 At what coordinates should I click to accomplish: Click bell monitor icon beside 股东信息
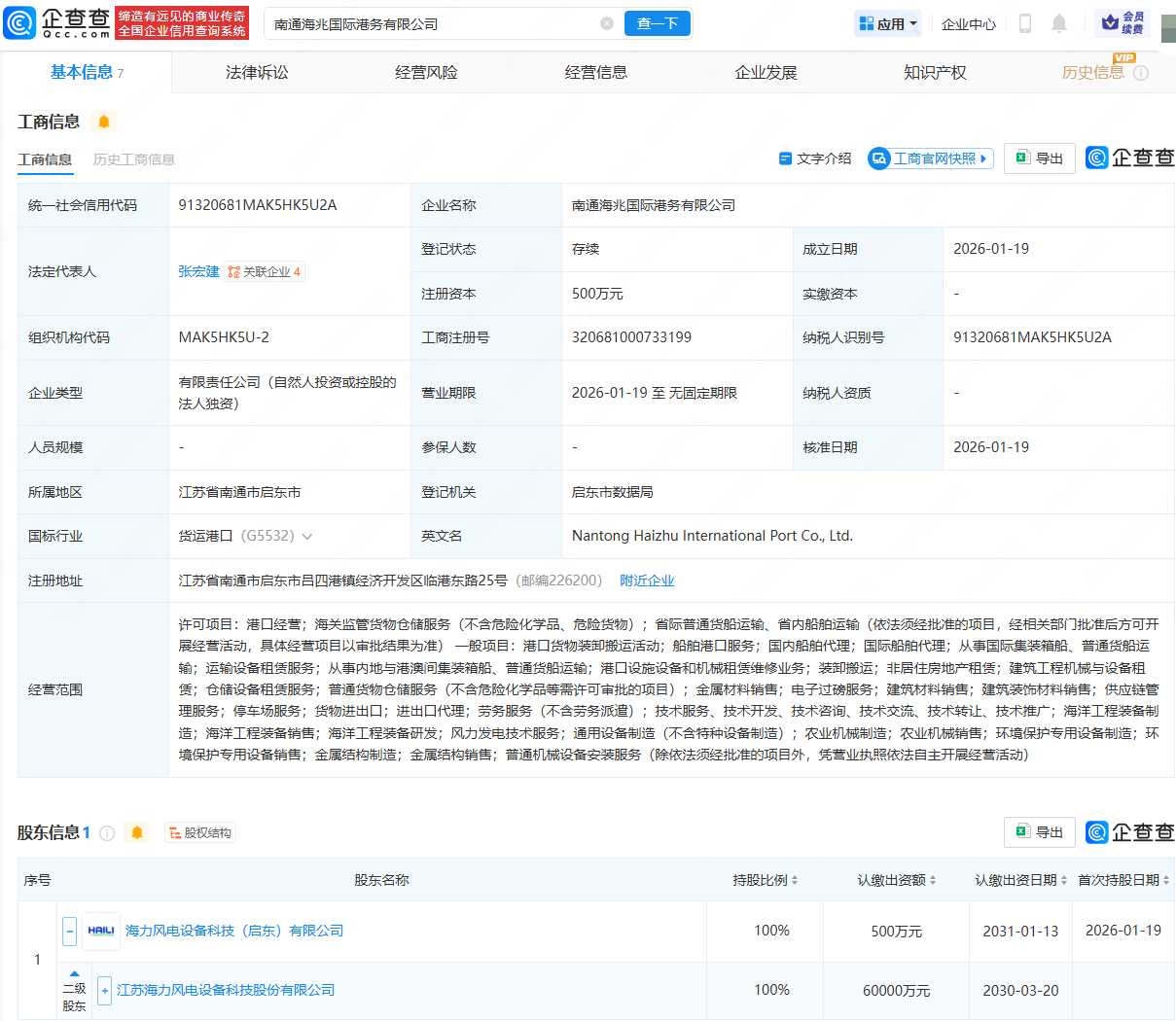point(137,833)
